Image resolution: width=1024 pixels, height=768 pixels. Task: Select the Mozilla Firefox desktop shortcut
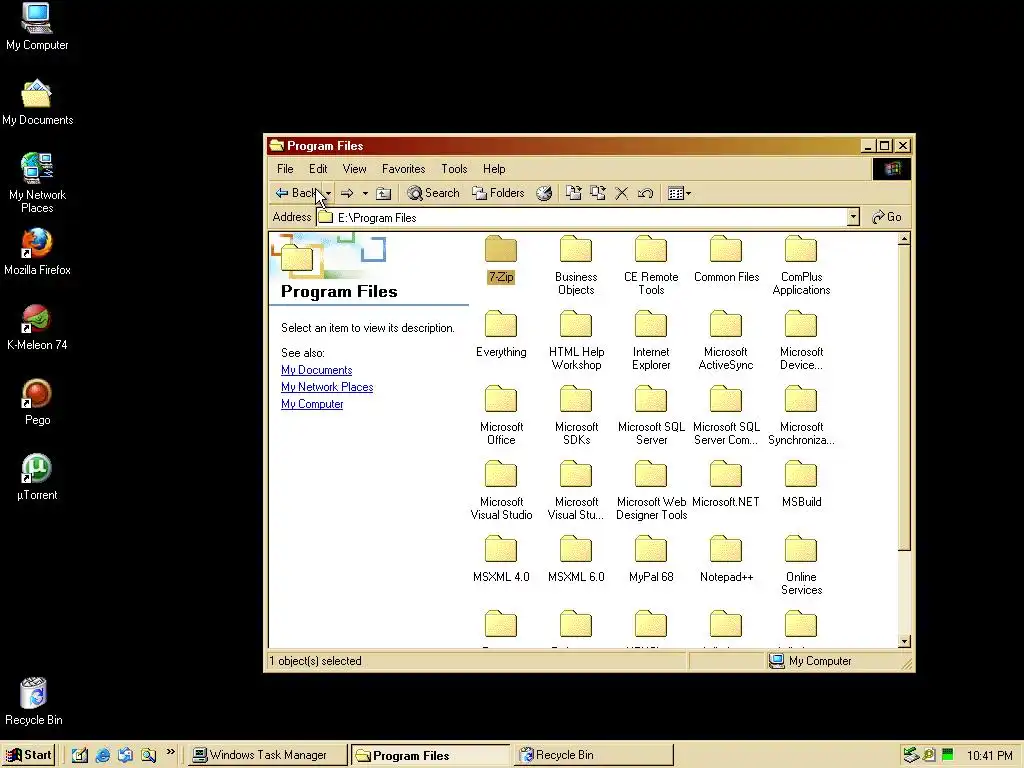pyautogui.click(x=37, y=252)
